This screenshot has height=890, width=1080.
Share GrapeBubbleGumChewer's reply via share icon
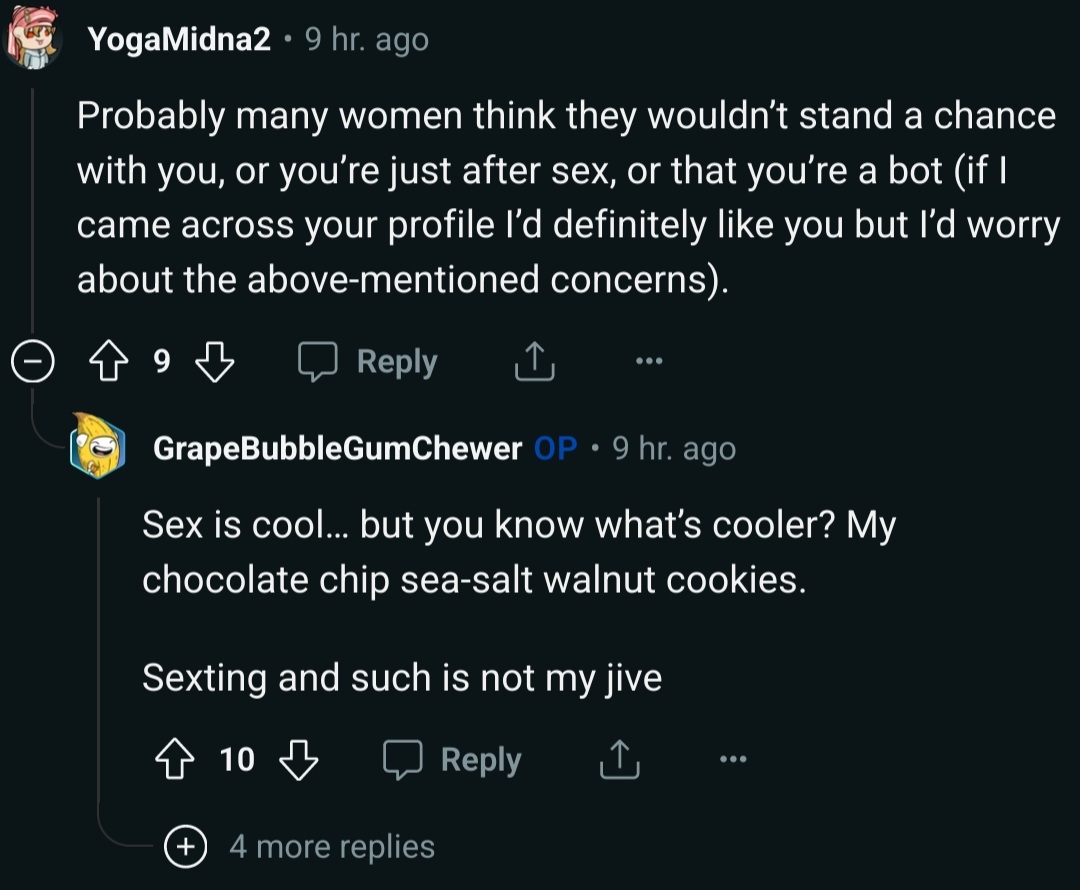[619, 759]
